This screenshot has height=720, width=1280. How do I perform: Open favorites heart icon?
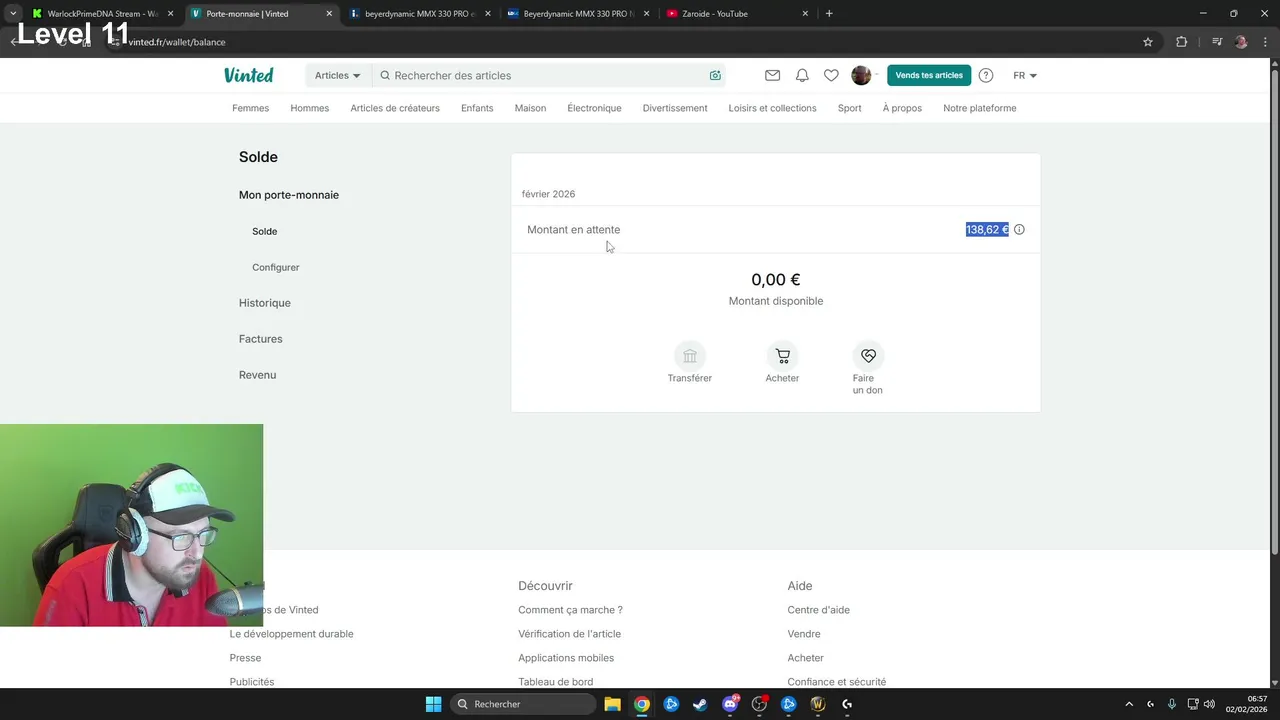click(831, 75)
